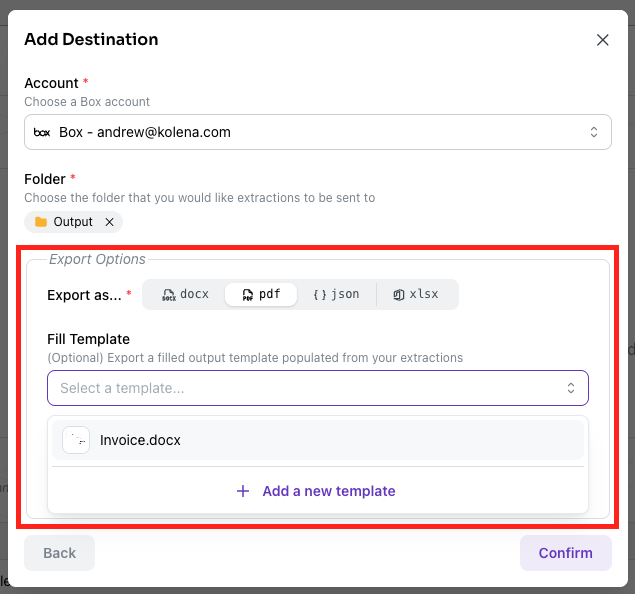Click the orange Output folder icon
Image resolution: width=635 pixels, height=594 pixels.
click(41, 222)
